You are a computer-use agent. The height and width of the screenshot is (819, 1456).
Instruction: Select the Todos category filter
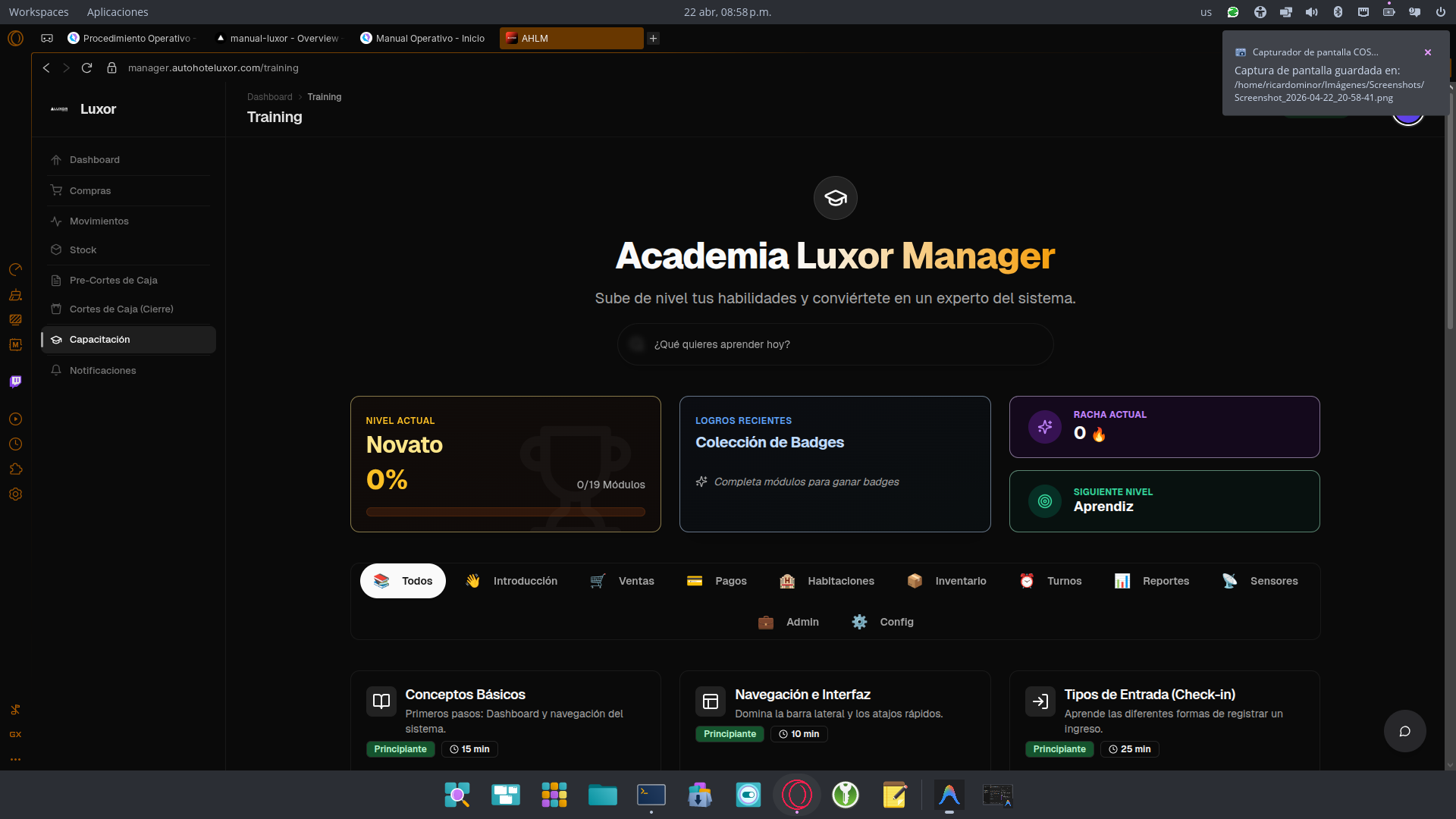[403, 581]
